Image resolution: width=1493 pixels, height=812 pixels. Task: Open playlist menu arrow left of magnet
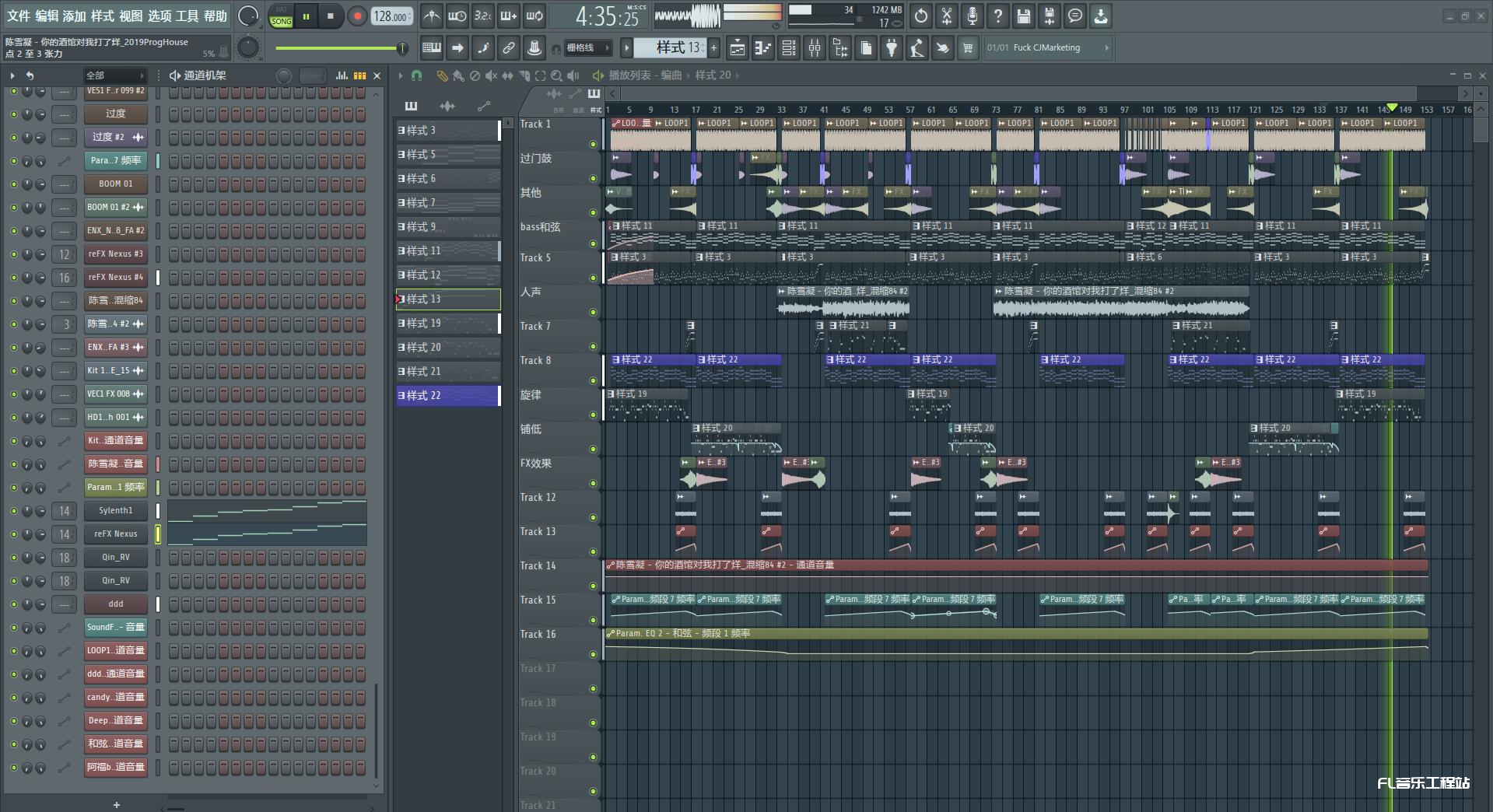click(x=401, y=75)
